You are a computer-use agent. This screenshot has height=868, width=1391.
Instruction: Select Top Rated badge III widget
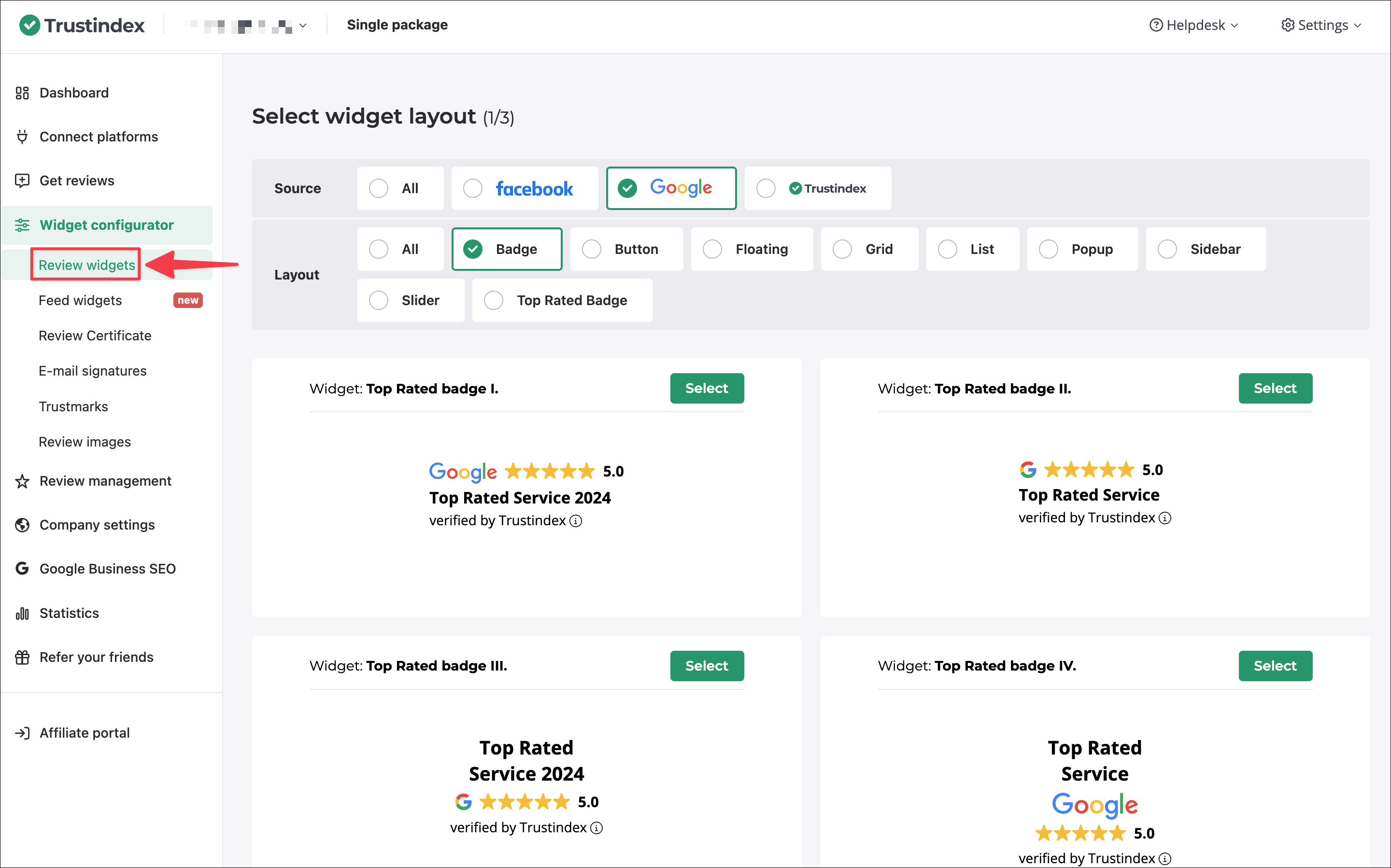coord(707,665)
